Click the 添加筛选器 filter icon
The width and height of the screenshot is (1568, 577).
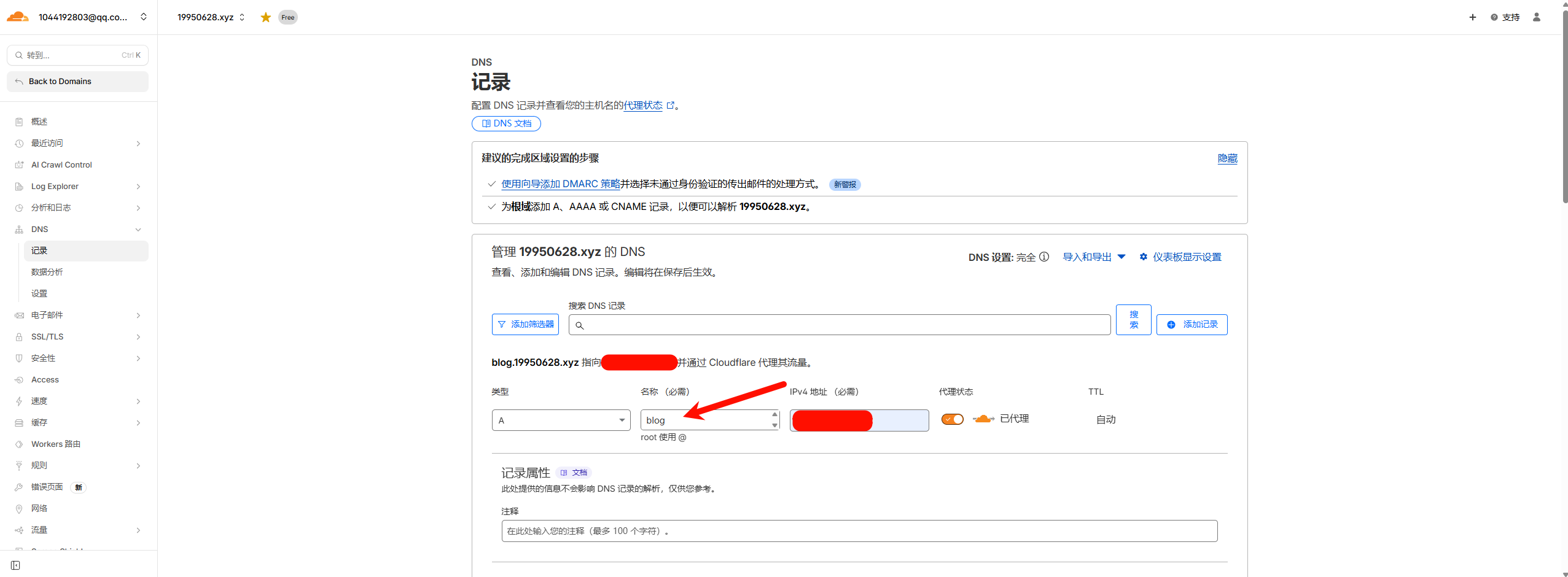point(502,324)
